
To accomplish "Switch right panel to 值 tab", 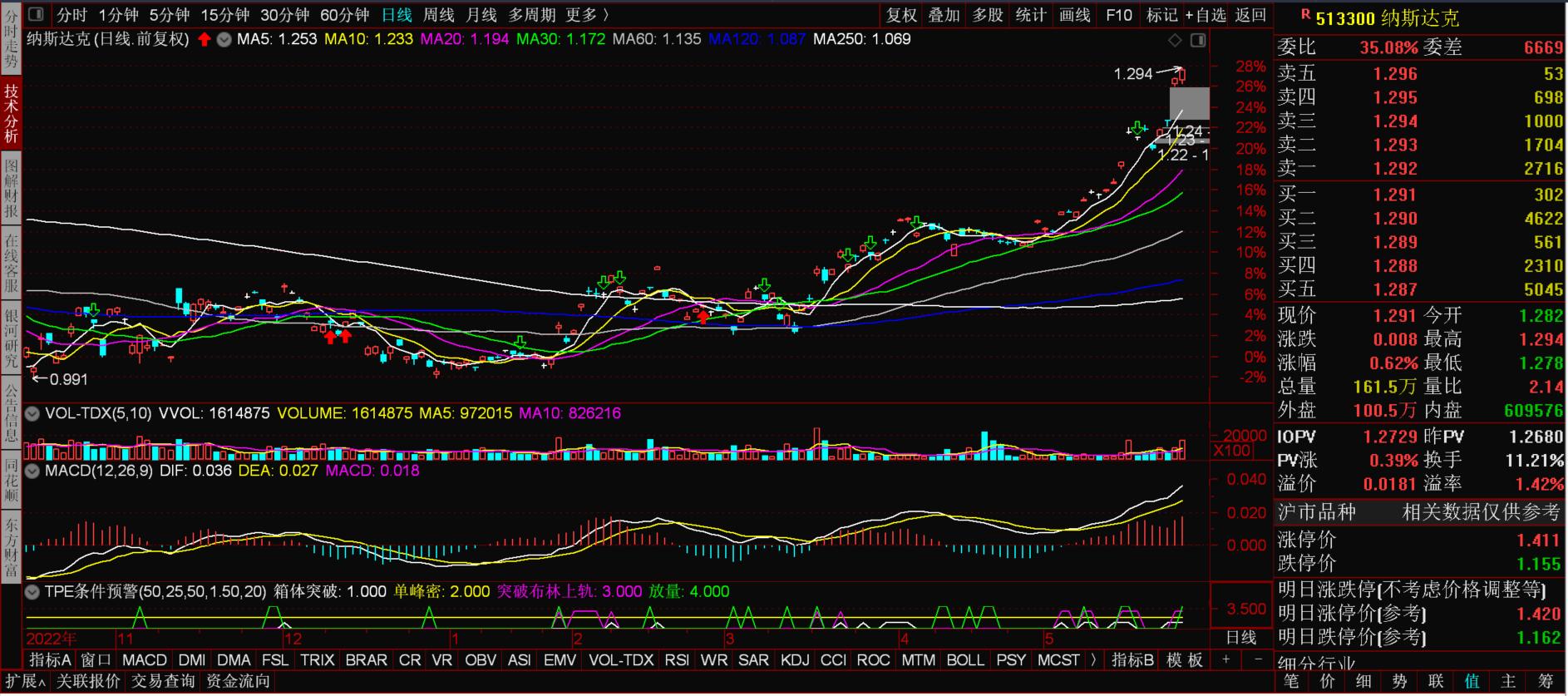I will click(1472, 682).
